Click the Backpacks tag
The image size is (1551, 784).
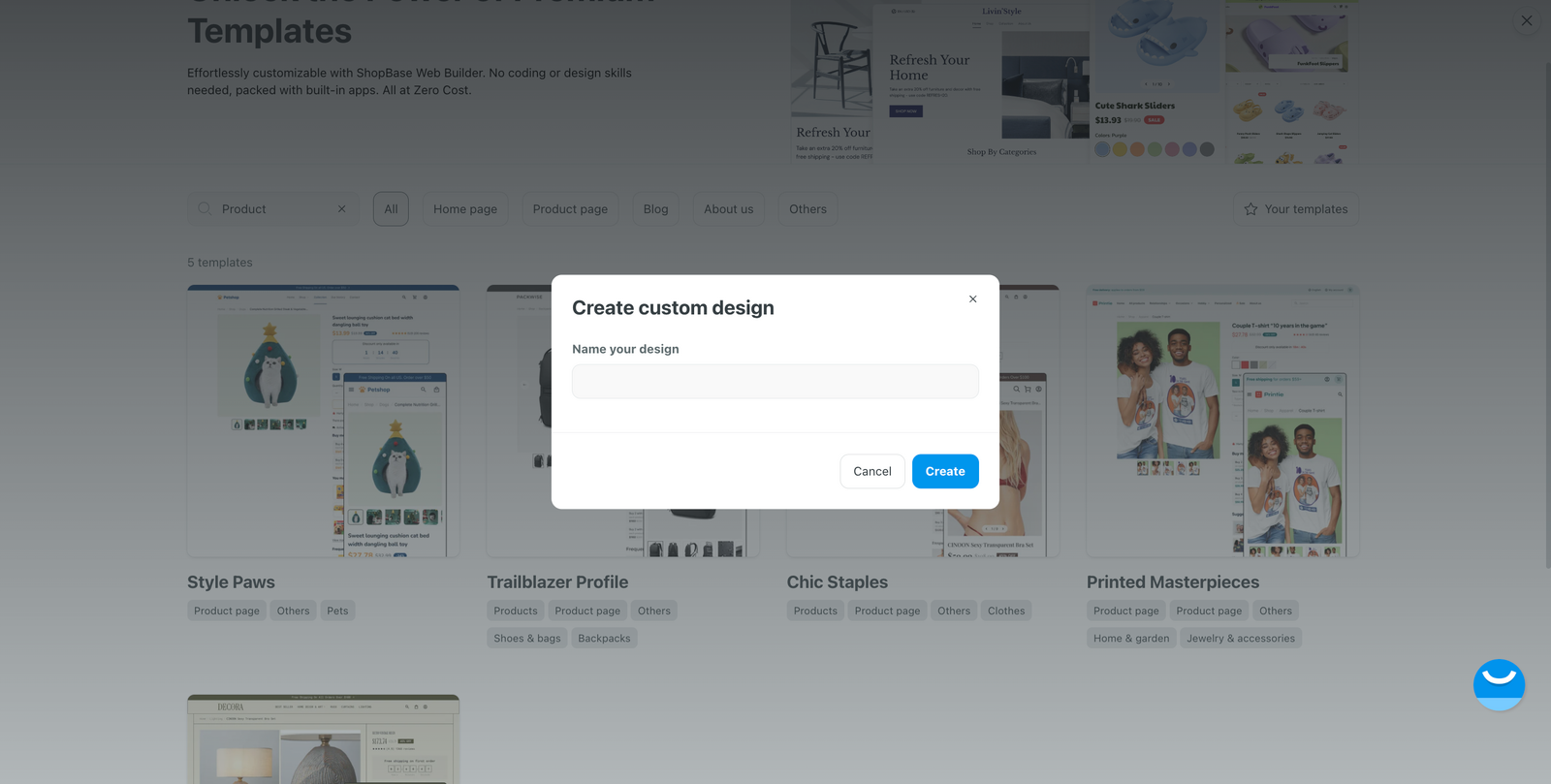click(604, 638)
